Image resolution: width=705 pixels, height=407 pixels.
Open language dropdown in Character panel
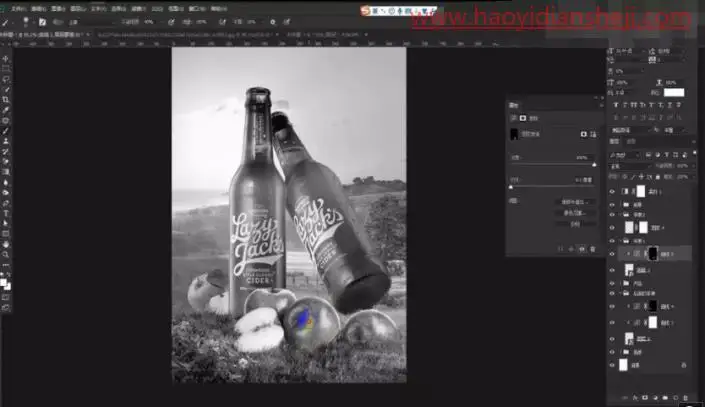coord(630,130)
